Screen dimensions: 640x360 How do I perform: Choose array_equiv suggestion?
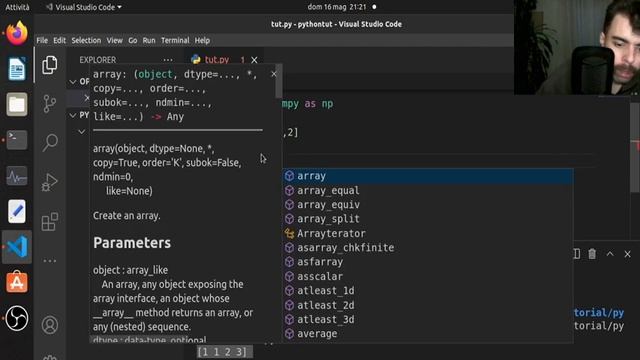428,204
